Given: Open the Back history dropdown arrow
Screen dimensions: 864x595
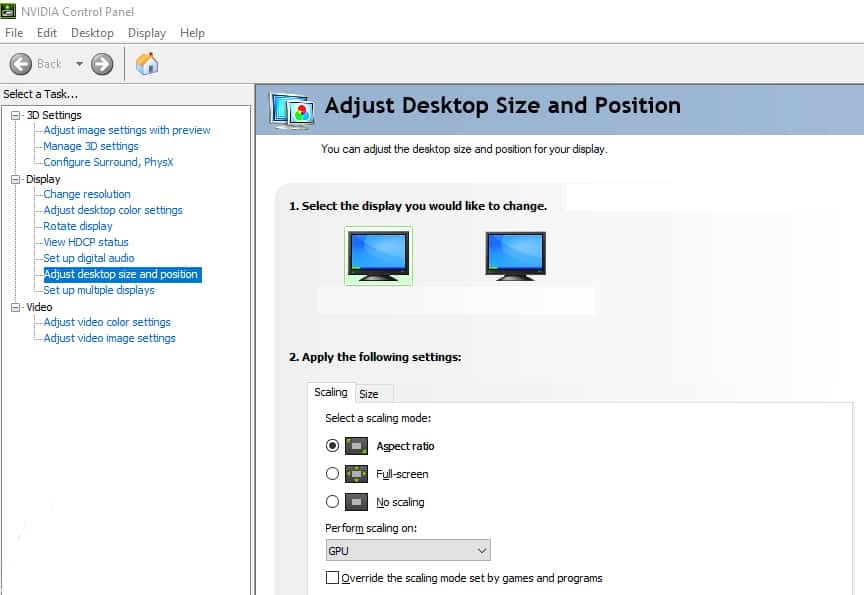Looking at the screenshot, I should (x=79, y=64).
